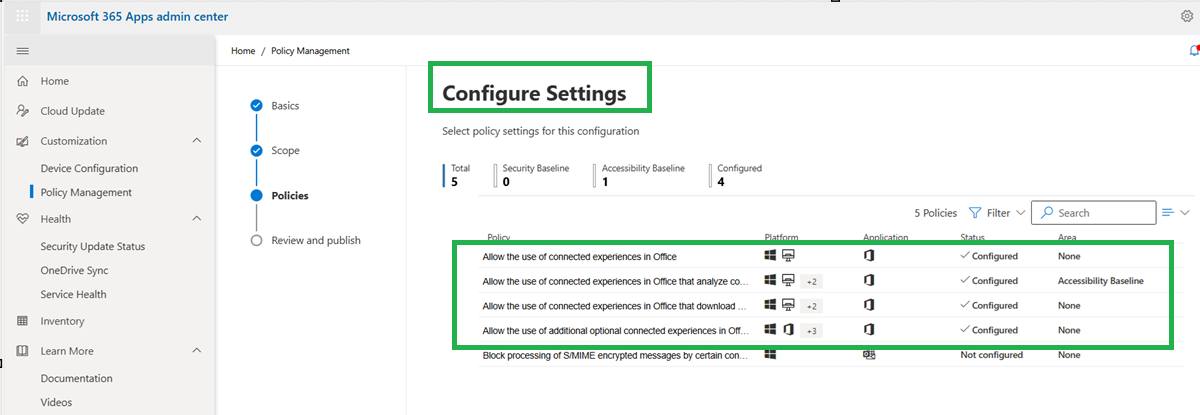Collapse the navigation hamburger menu
Image resolution: width=1200 pixels, height=415 pixels.
pyautogui.click(x=22, y=51)
